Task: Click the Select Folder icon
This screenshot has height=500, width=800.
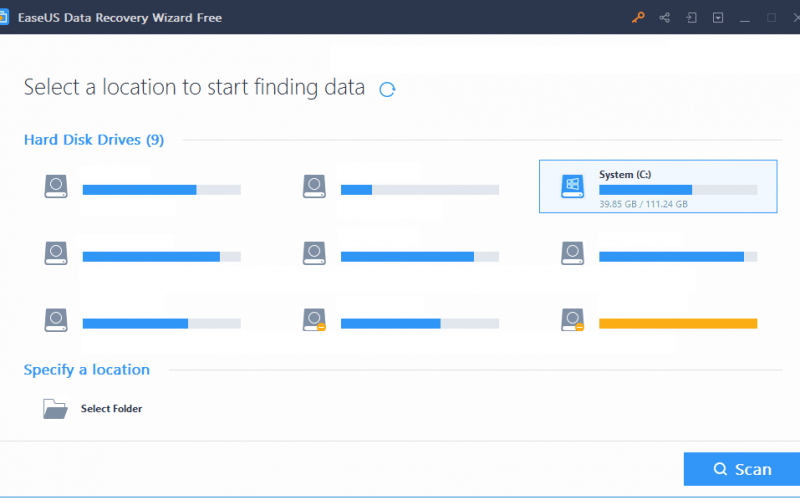Action: point(55,409)
